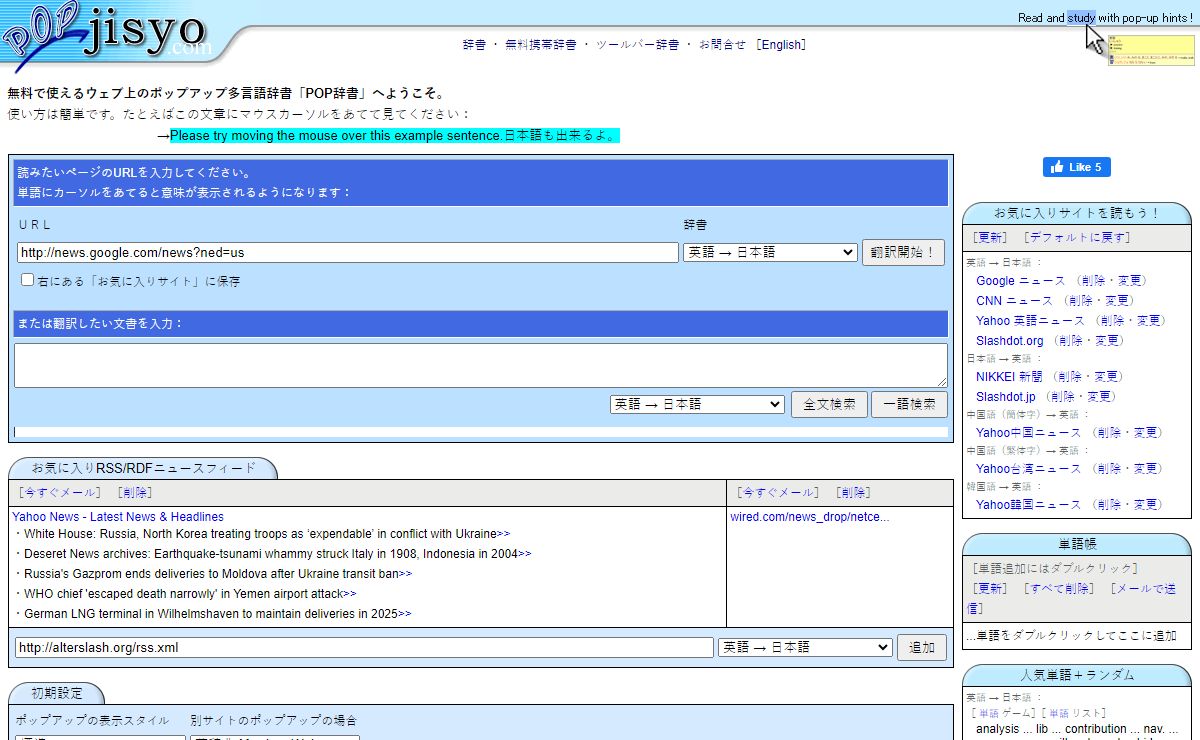Click the Facebook Like button

click(x=1076, y=167)
